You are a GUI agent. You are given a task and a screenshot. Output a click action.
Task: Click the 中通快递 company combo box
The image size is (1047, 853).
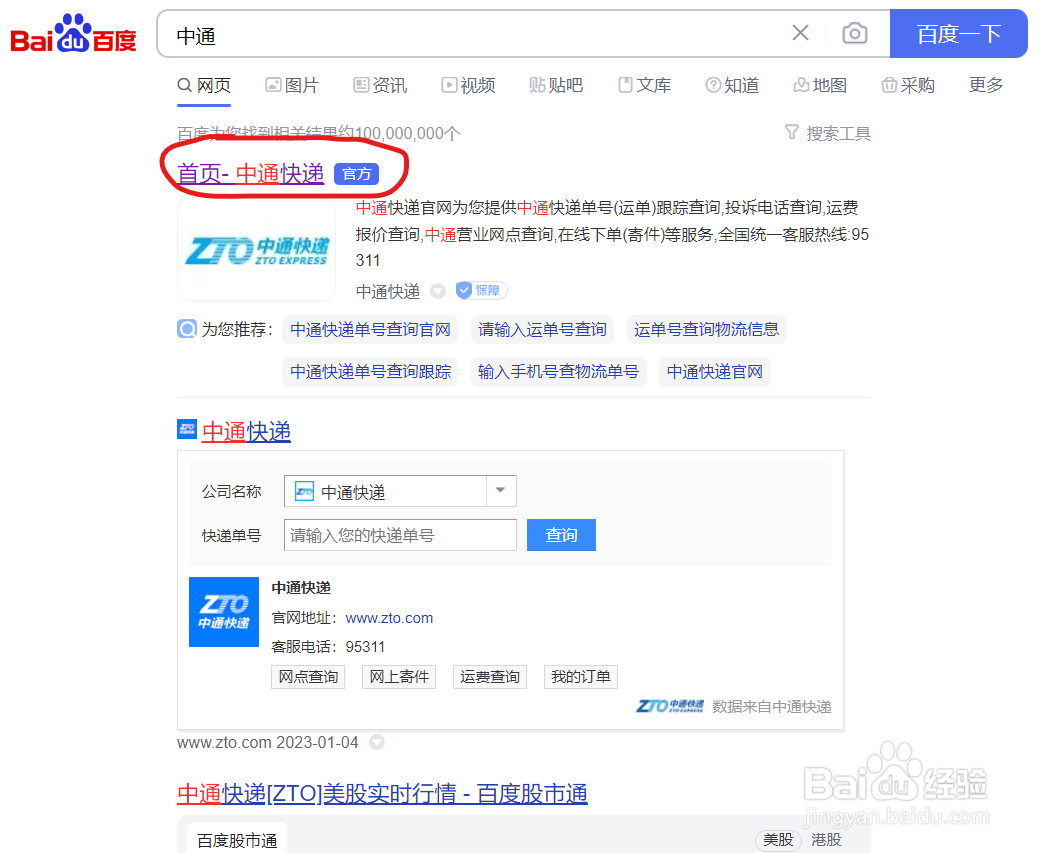400,491
